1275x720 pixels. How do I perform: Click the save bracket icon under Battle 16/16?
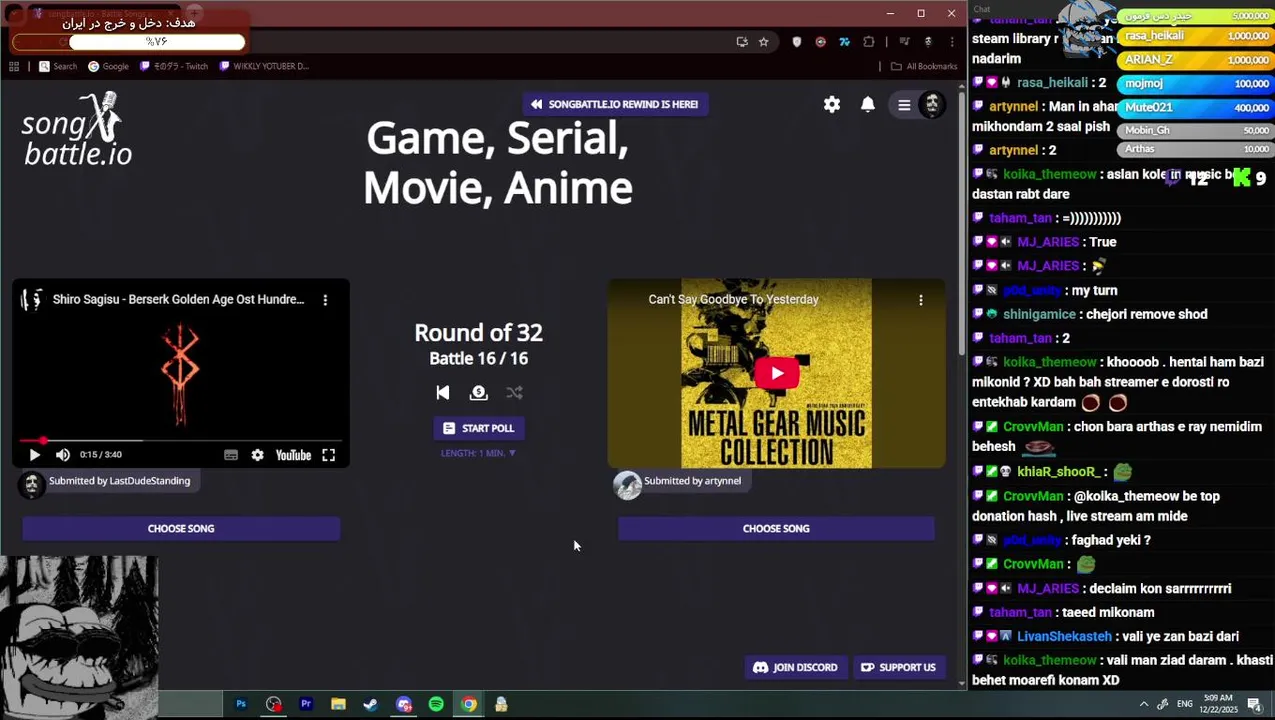coord(479,393)
